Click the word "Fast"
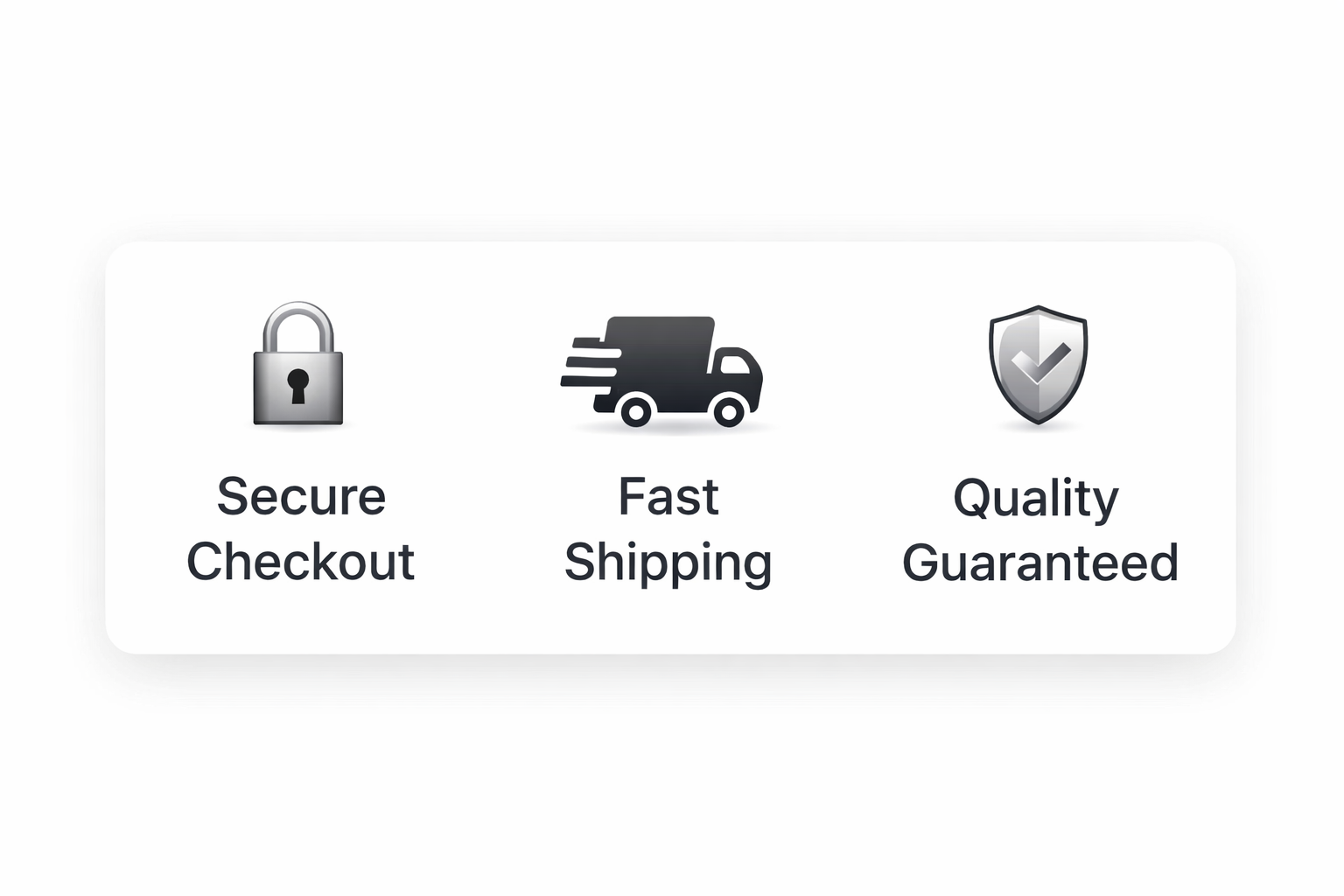The image size is (1344, 896). tap(668, 496)
